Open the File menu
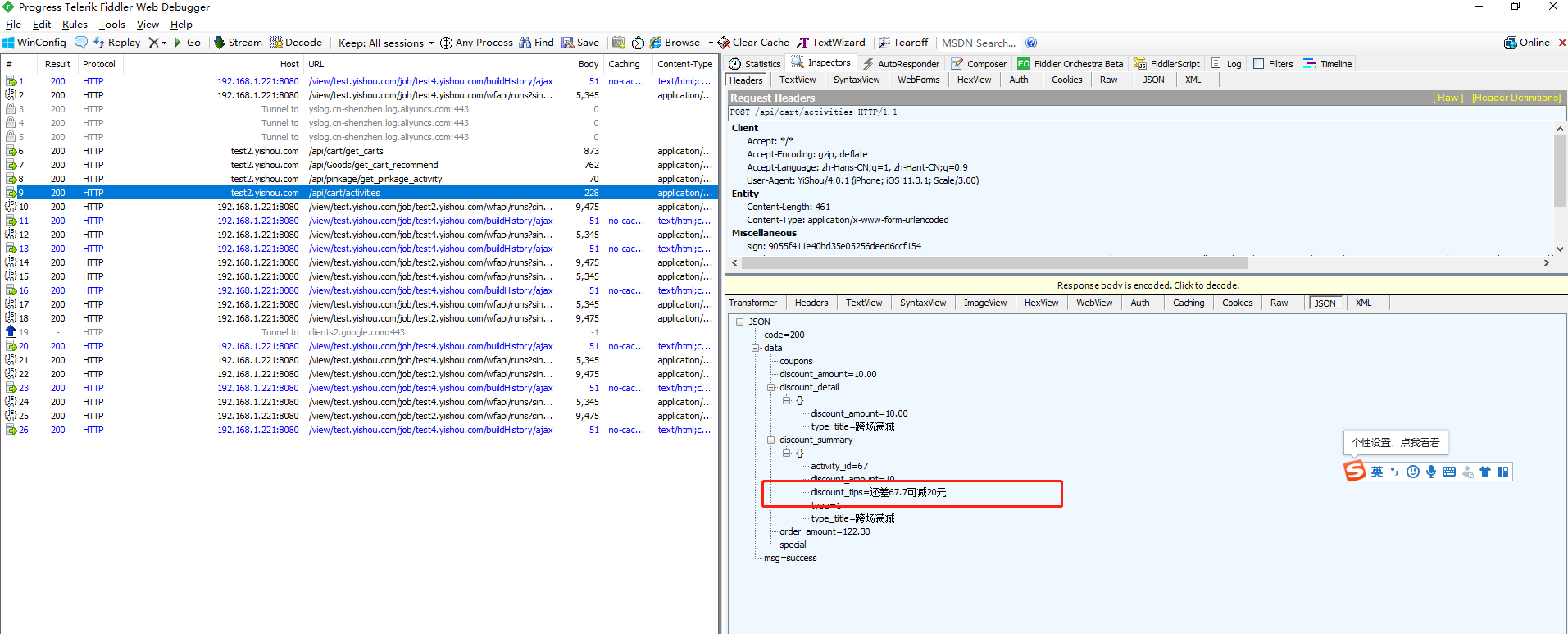This screenshot has width=1568, height=634. point(13,25)
